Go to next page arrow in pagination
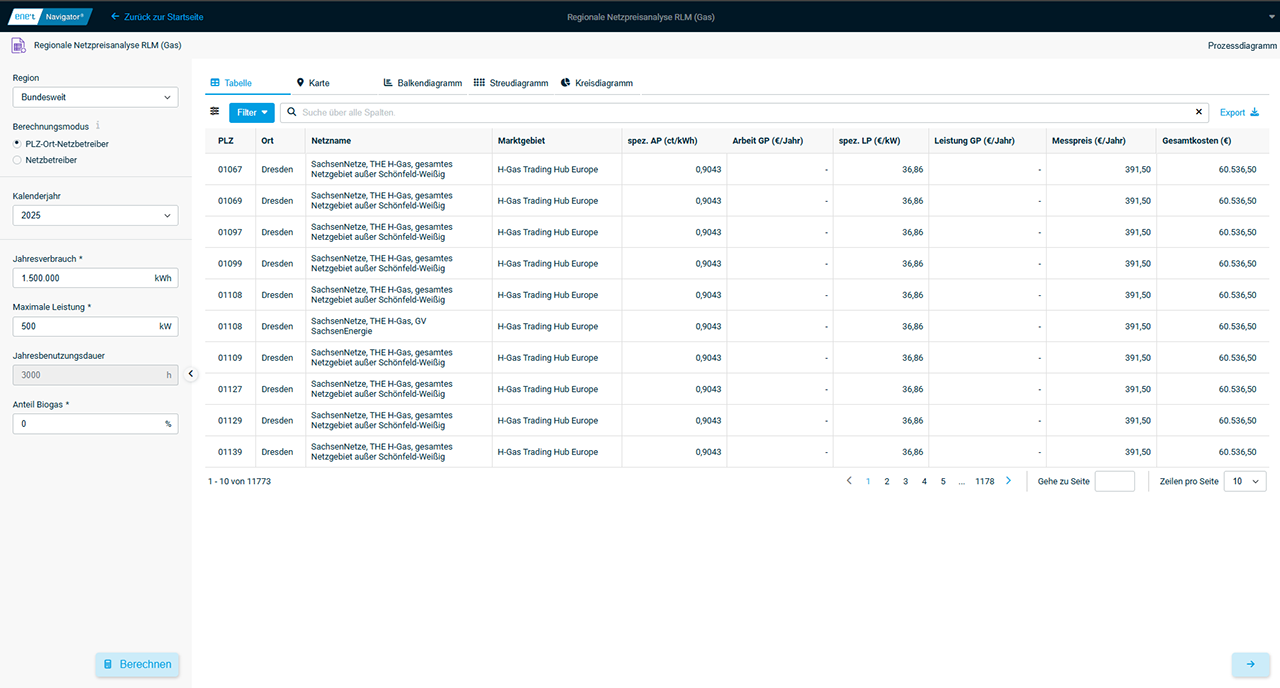 1008,481
